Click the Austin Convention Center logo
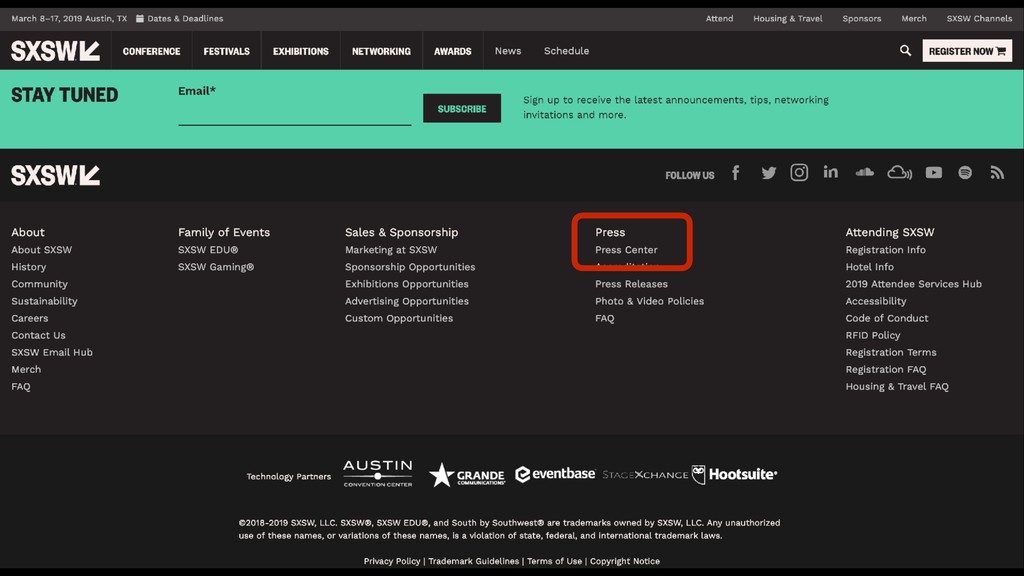Image resolution: width=1024 pixels, height=576 pixels. [x=378, y=473]
